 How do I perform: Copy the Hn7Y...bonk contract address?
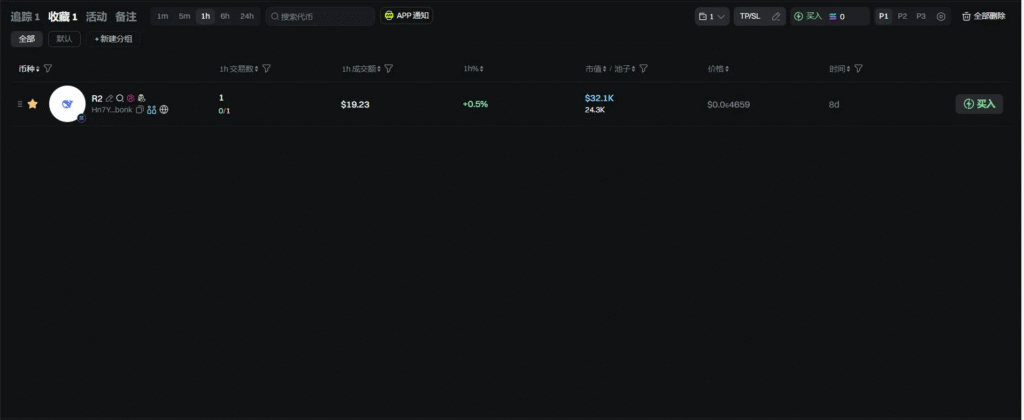(140, 110)
